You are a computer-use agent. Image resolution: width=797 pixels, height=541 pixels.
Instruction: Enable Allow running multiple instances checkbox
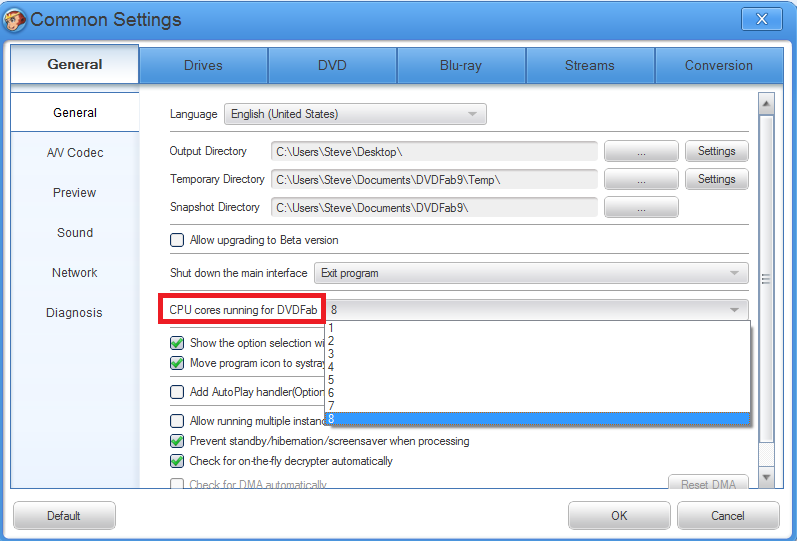(x=177, y=421)
